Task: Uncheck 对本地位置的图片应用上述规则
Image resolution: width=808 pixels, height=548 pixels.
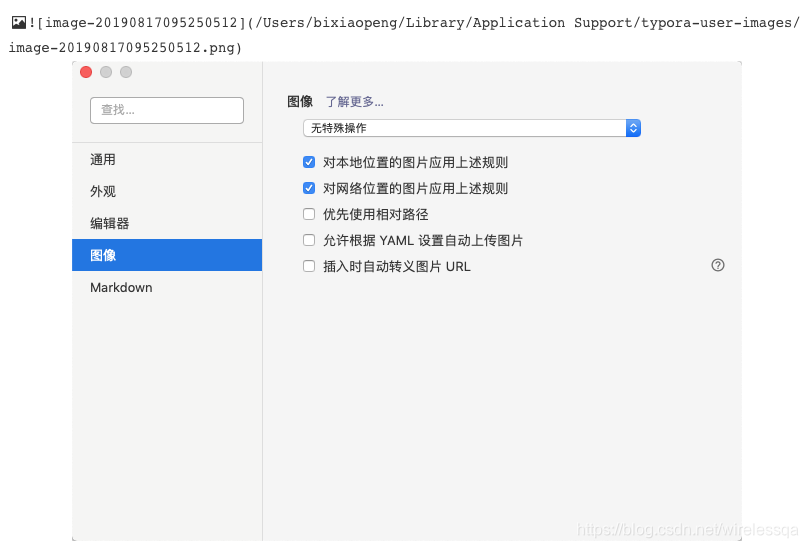Action: 309,162
